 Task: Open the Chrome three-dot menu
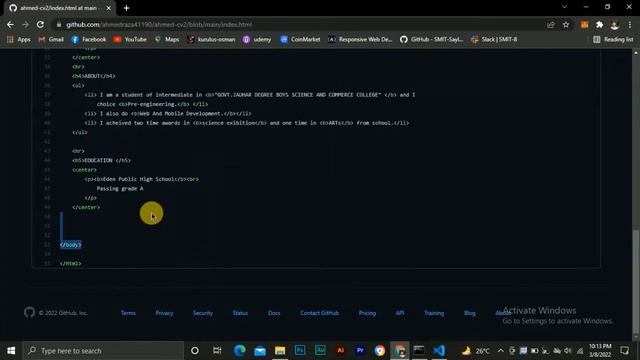(630, 25)
